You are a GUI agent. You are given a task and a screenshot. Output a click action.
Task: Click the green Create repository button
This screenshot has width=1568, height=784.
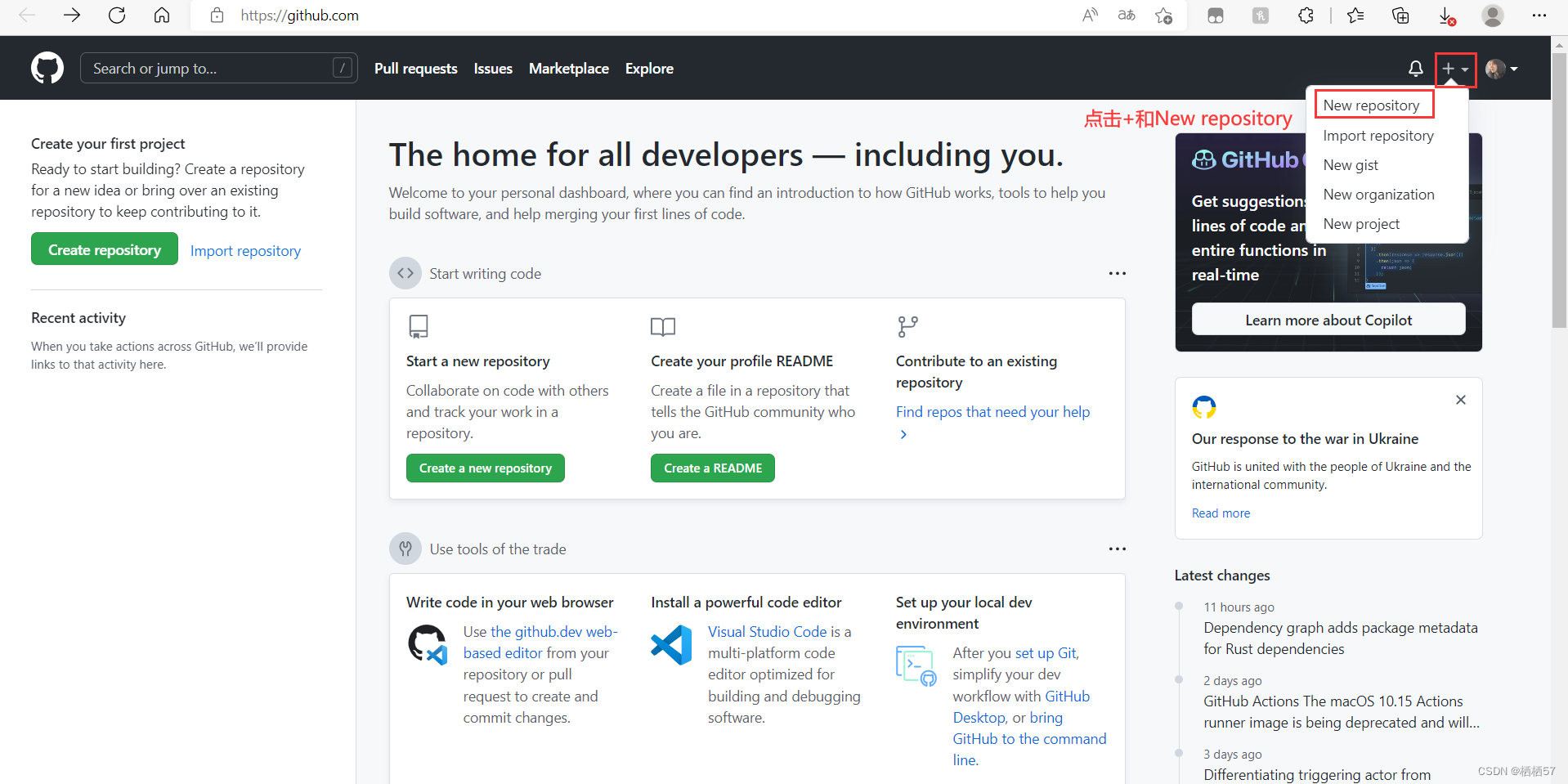(x=105, y=249)
